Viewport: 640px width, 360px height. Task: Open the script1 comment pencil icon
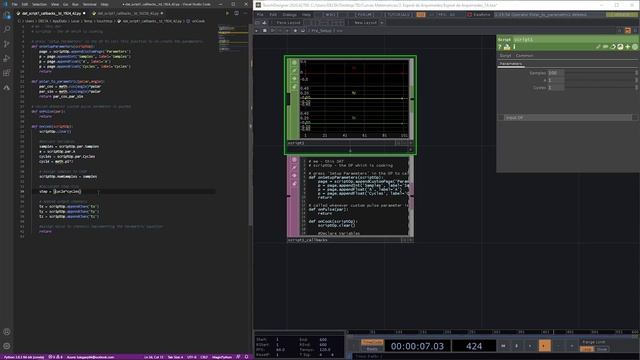pos(598,47)
